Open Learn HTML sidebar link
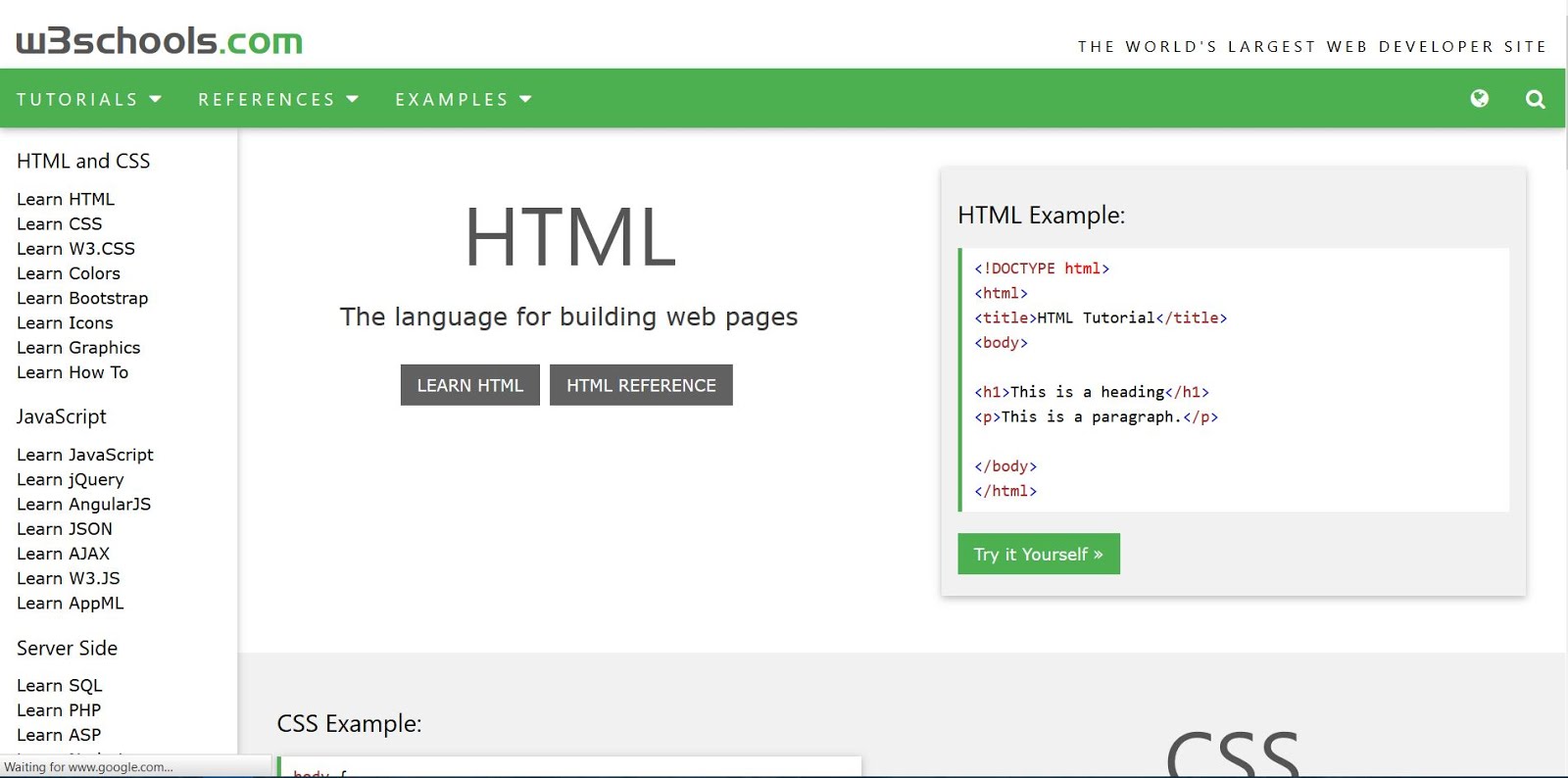The width and height of the screenshot is (1568, 778). click(66, 199)
